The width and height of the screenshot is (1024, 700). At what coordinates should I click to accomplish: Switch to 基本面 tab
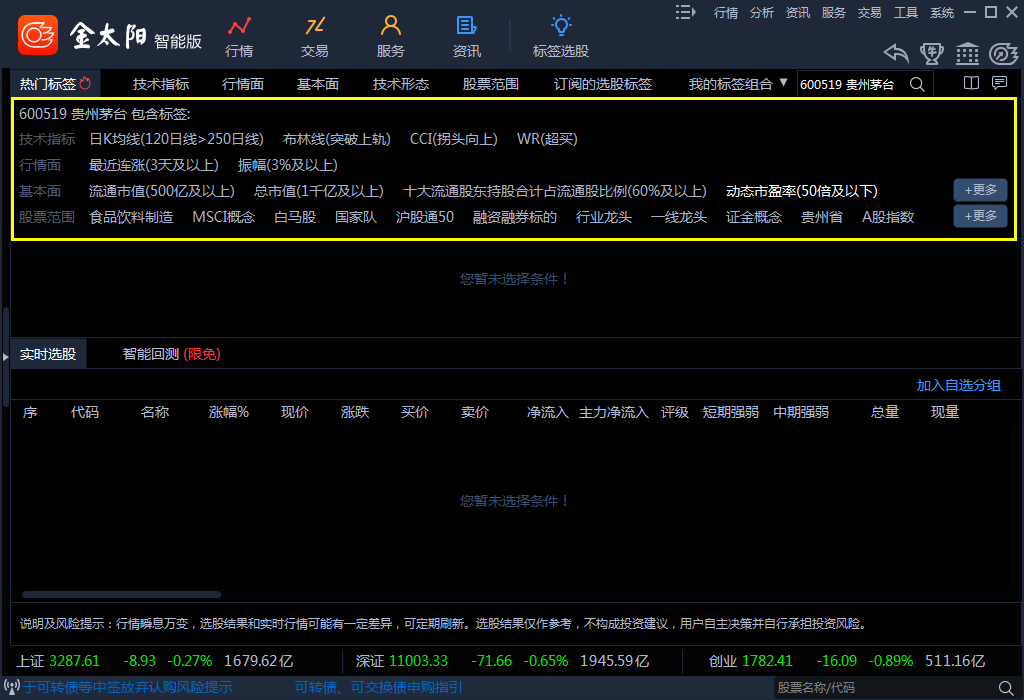(x=318, y=84)
